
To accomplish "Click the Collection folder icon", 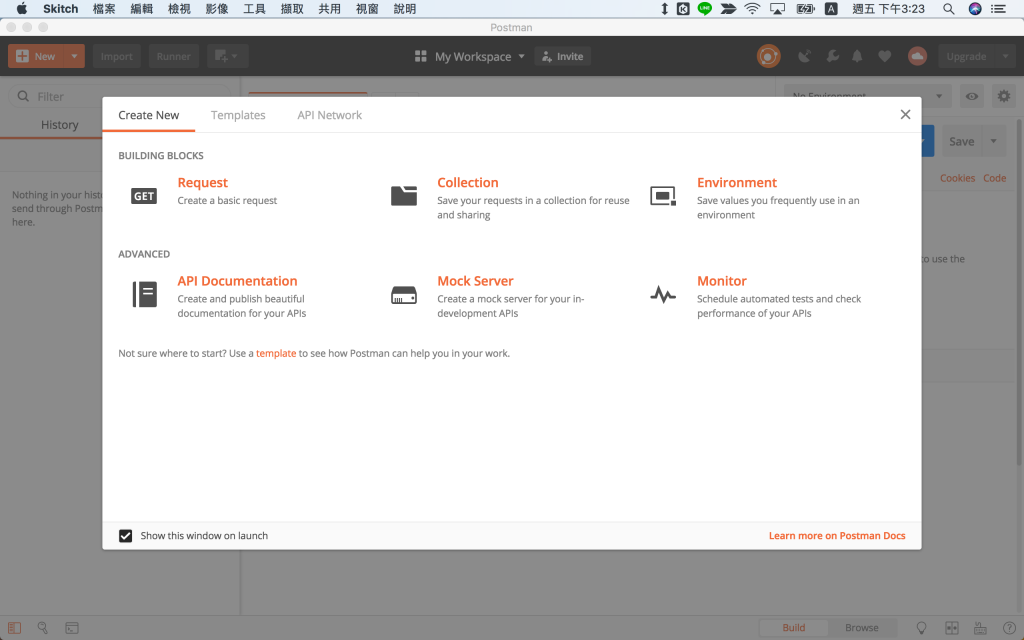I will (x=404, y=196).
